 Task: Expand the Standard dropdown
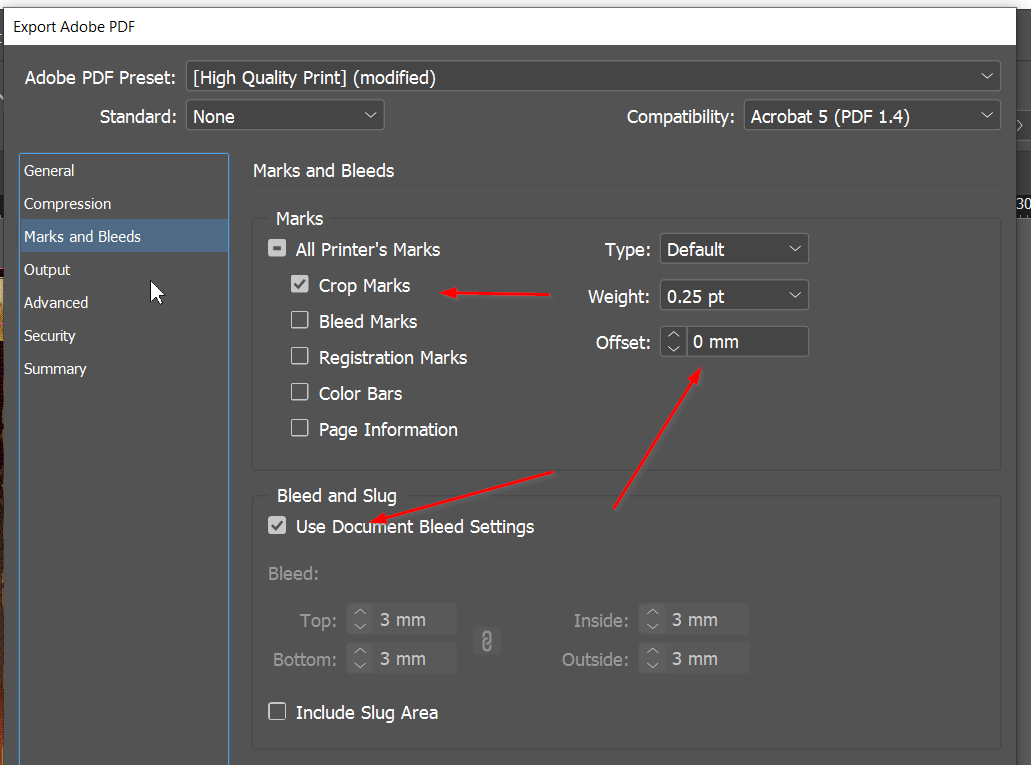(x=285, y=117)
